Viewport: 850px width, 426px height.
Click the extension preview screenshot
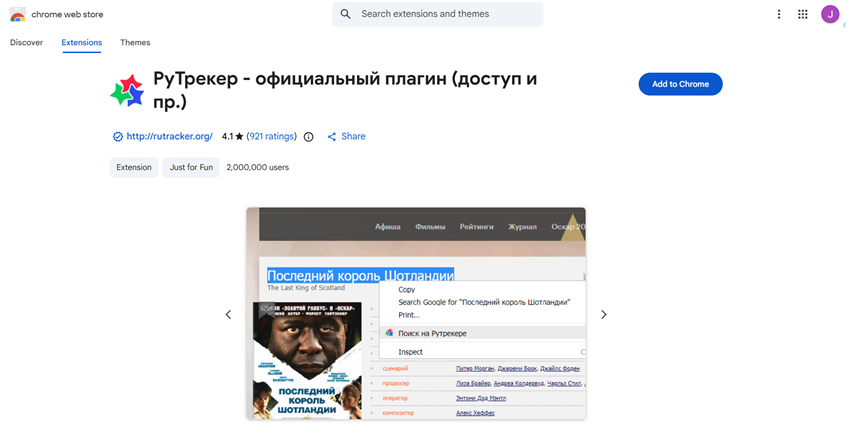pos(416,313)
